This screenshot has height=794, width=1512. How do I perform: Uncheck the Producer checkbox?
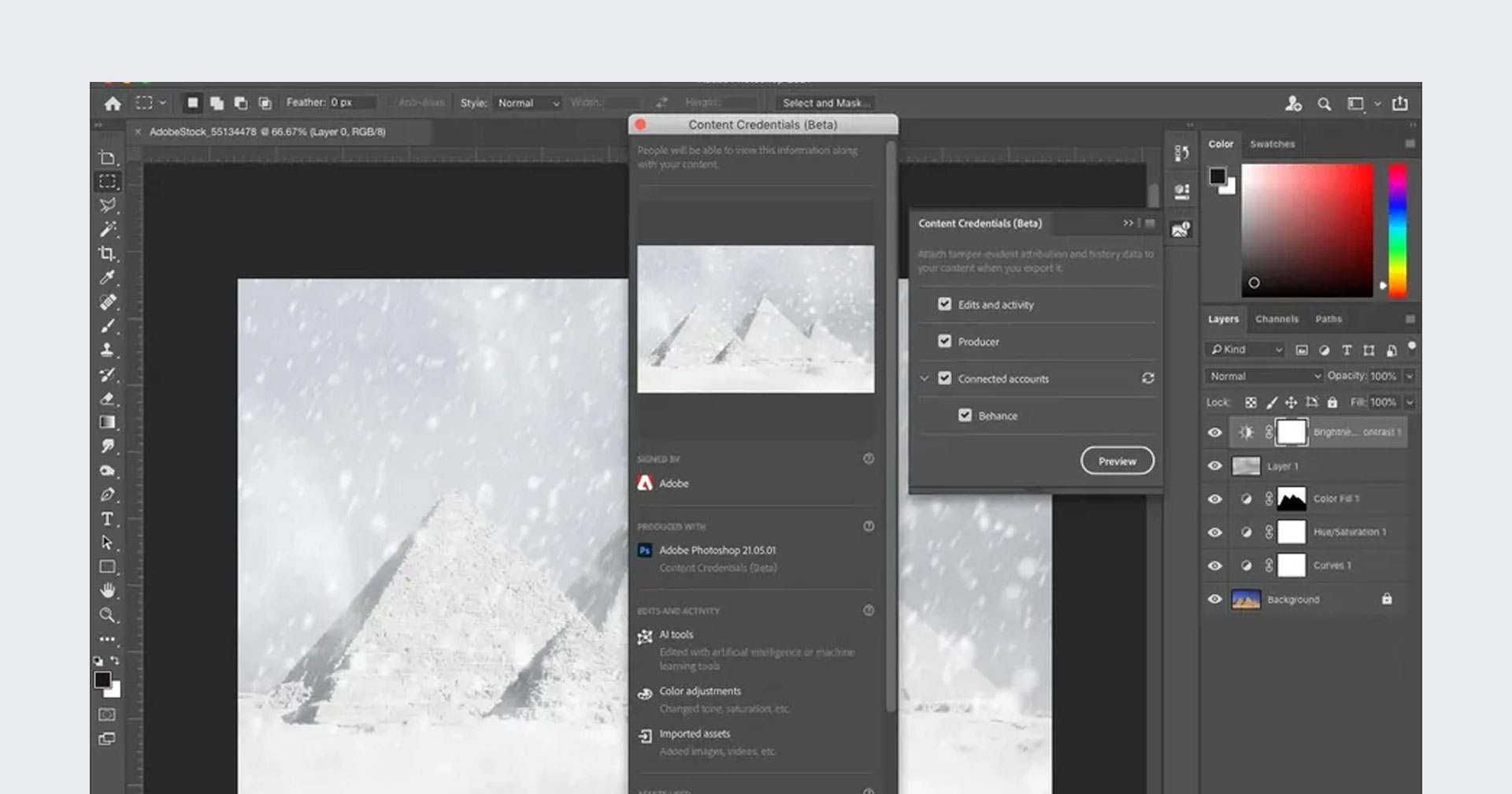point(945,341)
